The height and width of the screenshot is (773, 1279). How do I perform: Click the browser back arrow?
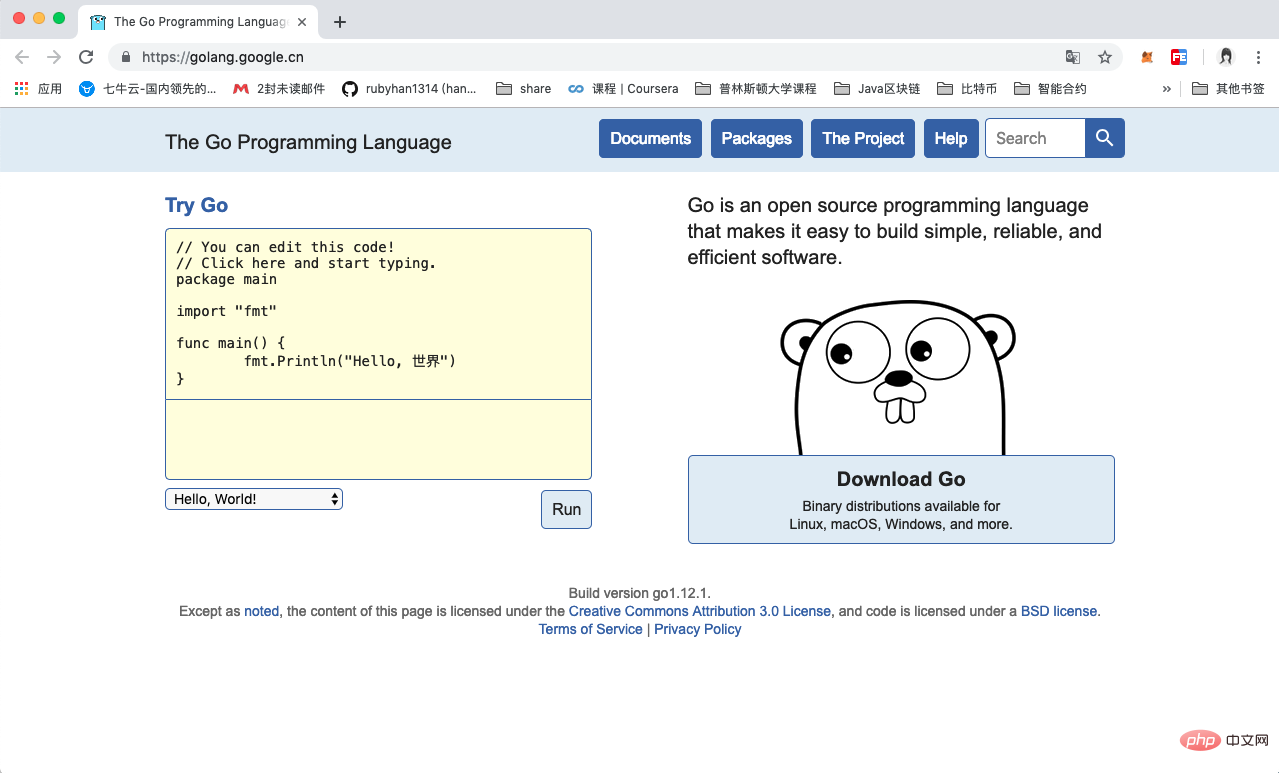pos(22,57)
